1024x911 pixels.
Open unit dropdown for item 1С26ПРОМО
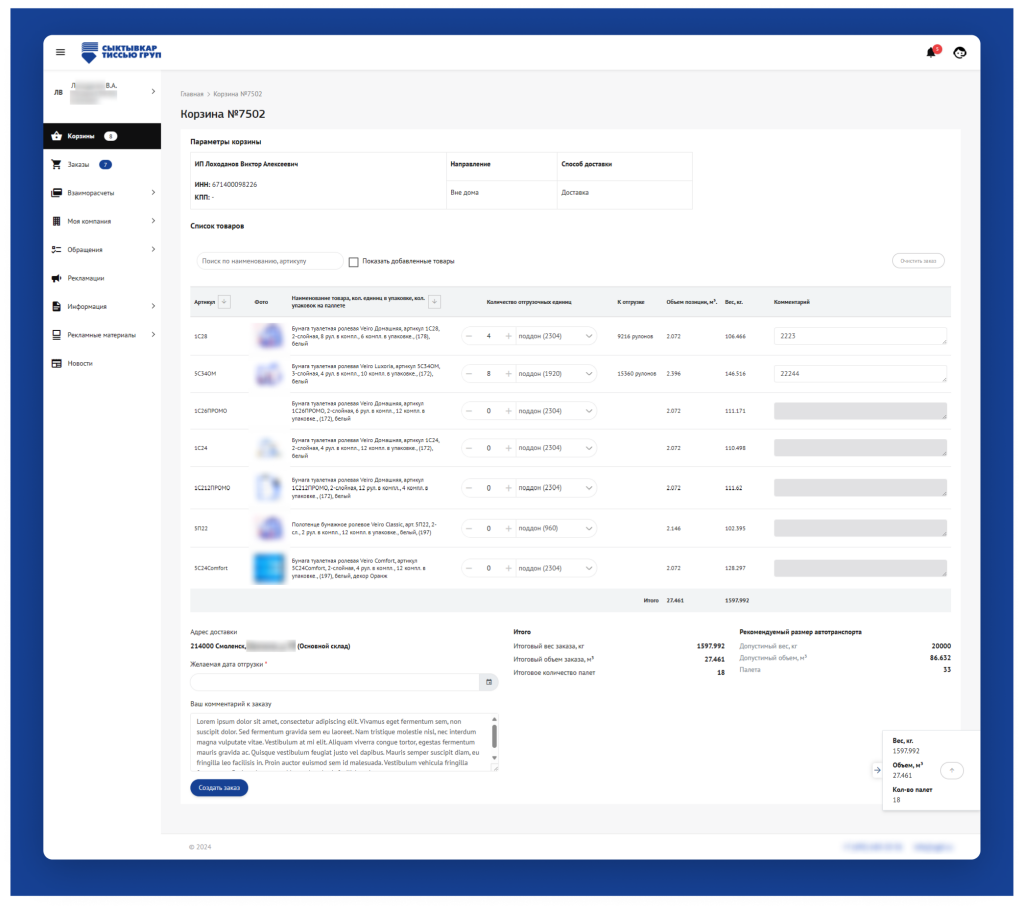coord(555,411)
